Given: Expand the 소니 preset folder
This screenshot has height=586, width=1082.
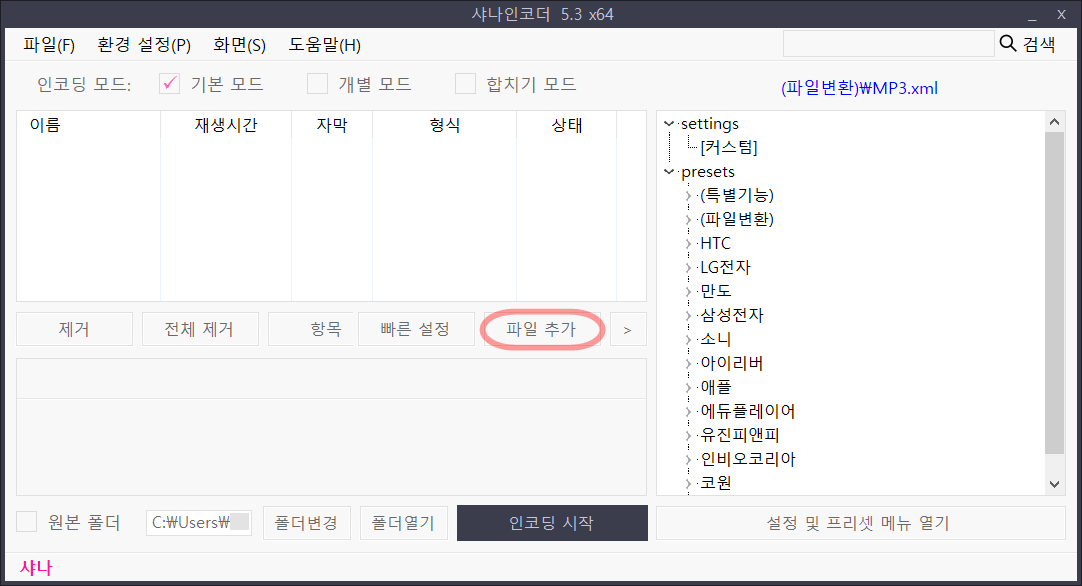Looking at the screenshot, I should pyautogui.click(x=688, y=340).
